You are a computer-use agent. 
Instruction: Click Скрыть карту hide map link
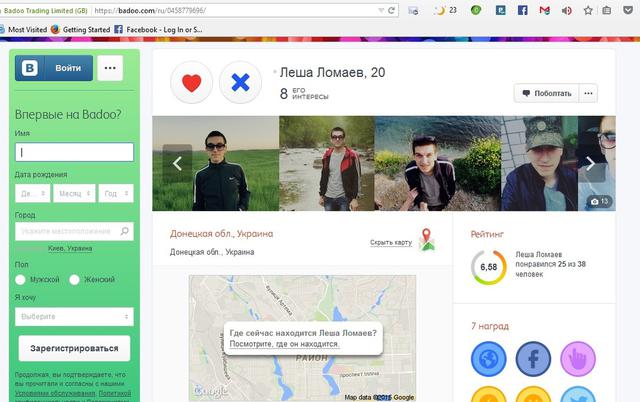coord(391,242)
